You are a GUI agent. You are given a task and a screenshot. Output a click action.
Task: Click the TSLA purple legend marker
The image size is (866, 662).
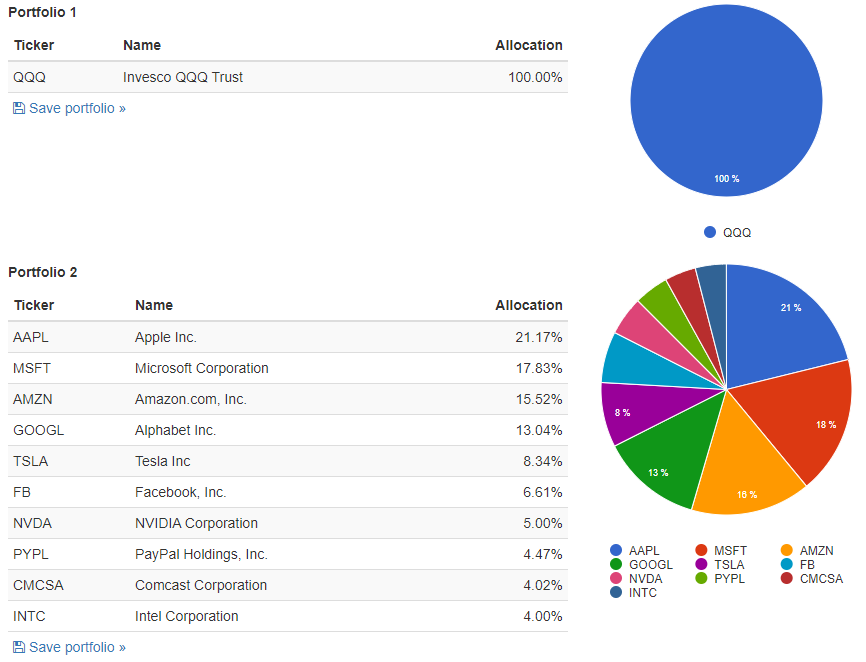pyautogui.click(x=701, y=564)
